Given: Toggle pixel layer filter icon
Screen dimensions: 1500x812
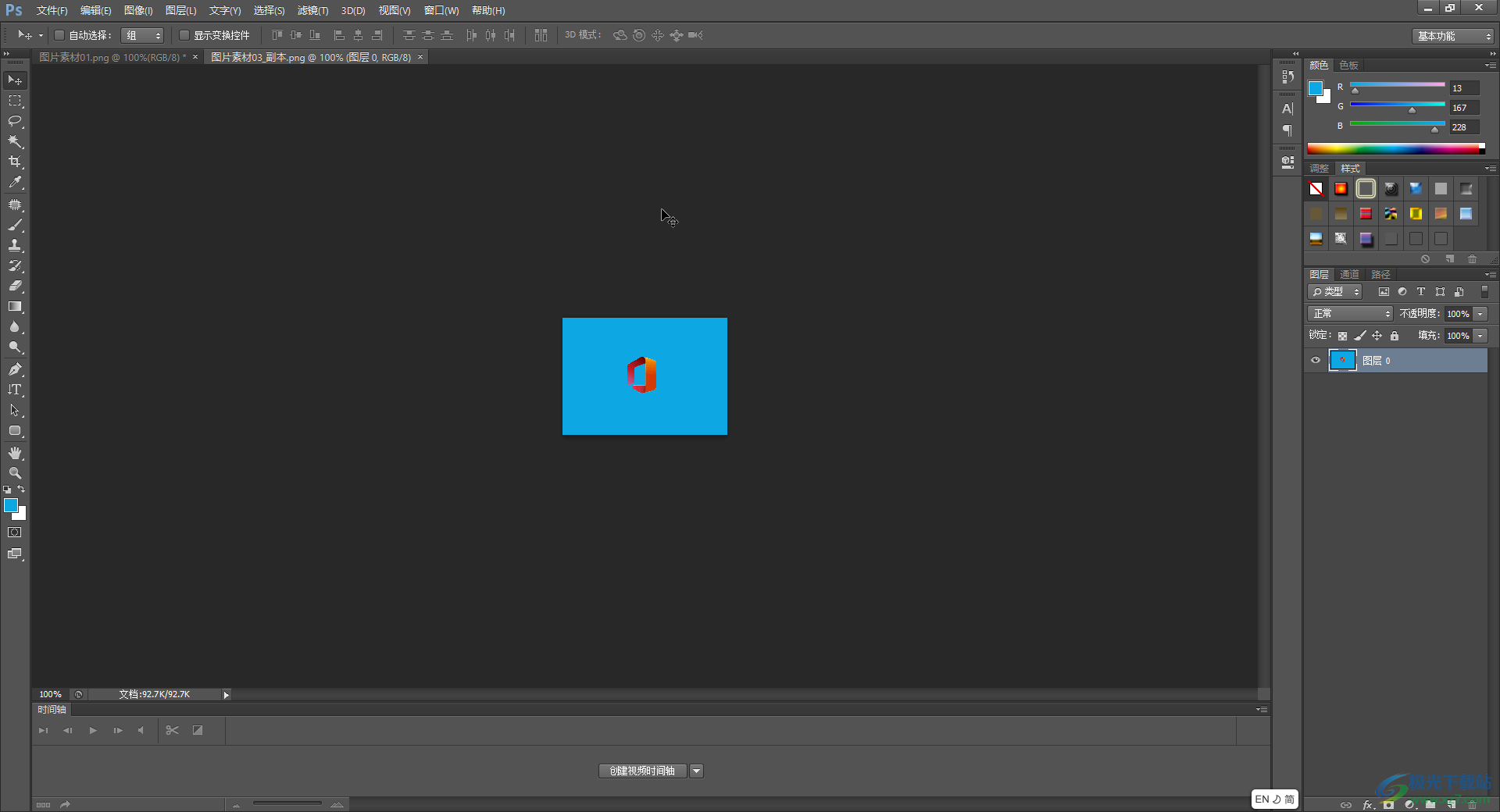Looking at the screenshot, I should point(1384,292).
